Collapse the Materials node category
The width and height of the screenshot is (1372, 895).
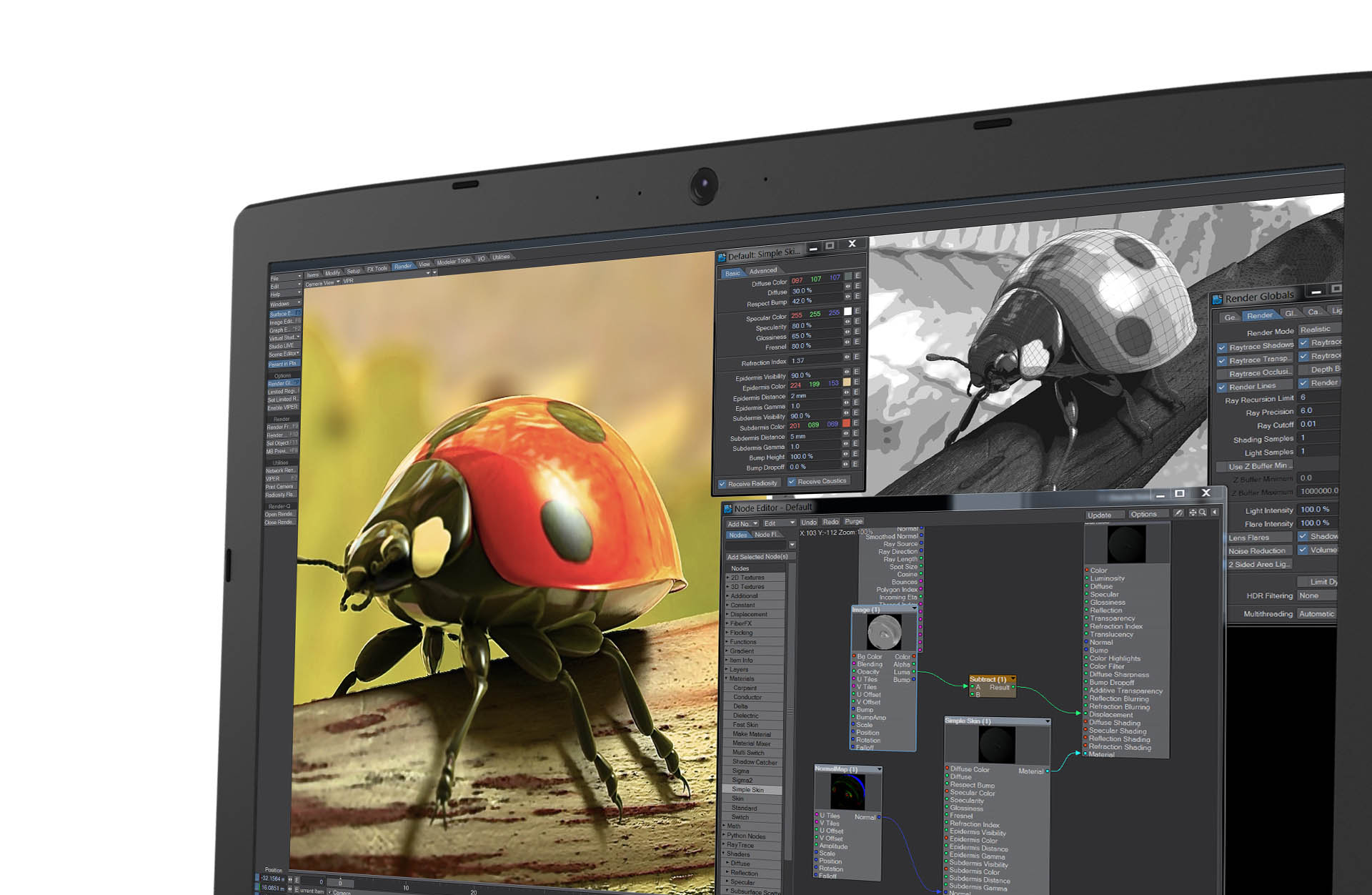click(x=727, y=678)
